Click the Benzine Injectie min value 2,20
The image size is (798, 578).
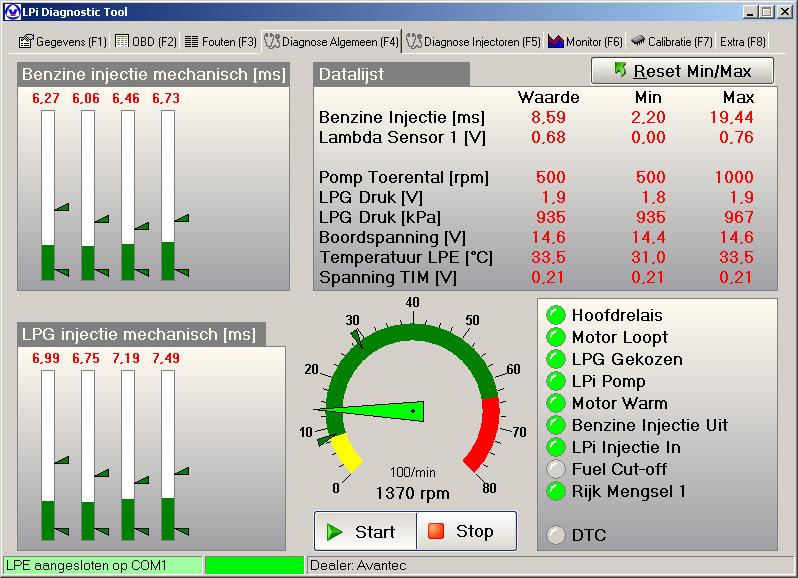(x=648, y=117)
